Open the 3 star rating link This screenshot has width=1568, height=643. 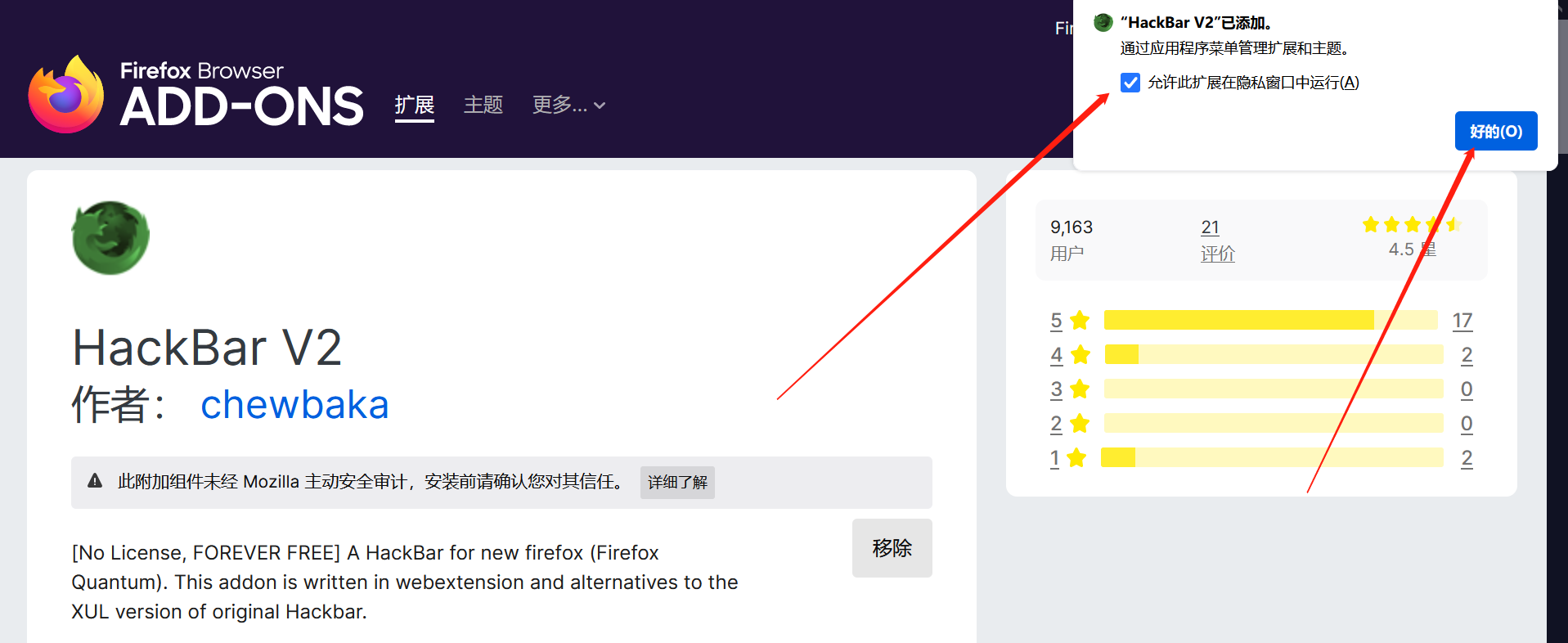coord(1057,389)
